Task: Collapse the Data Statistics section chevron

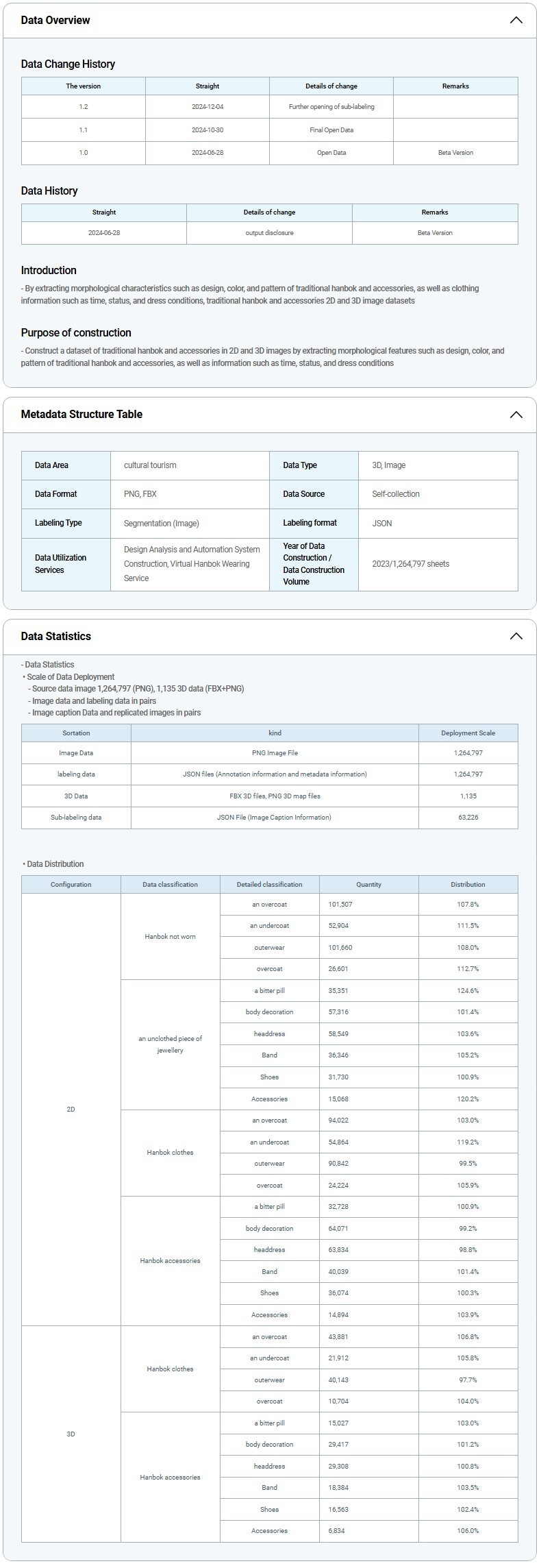Action: point(516,636)
